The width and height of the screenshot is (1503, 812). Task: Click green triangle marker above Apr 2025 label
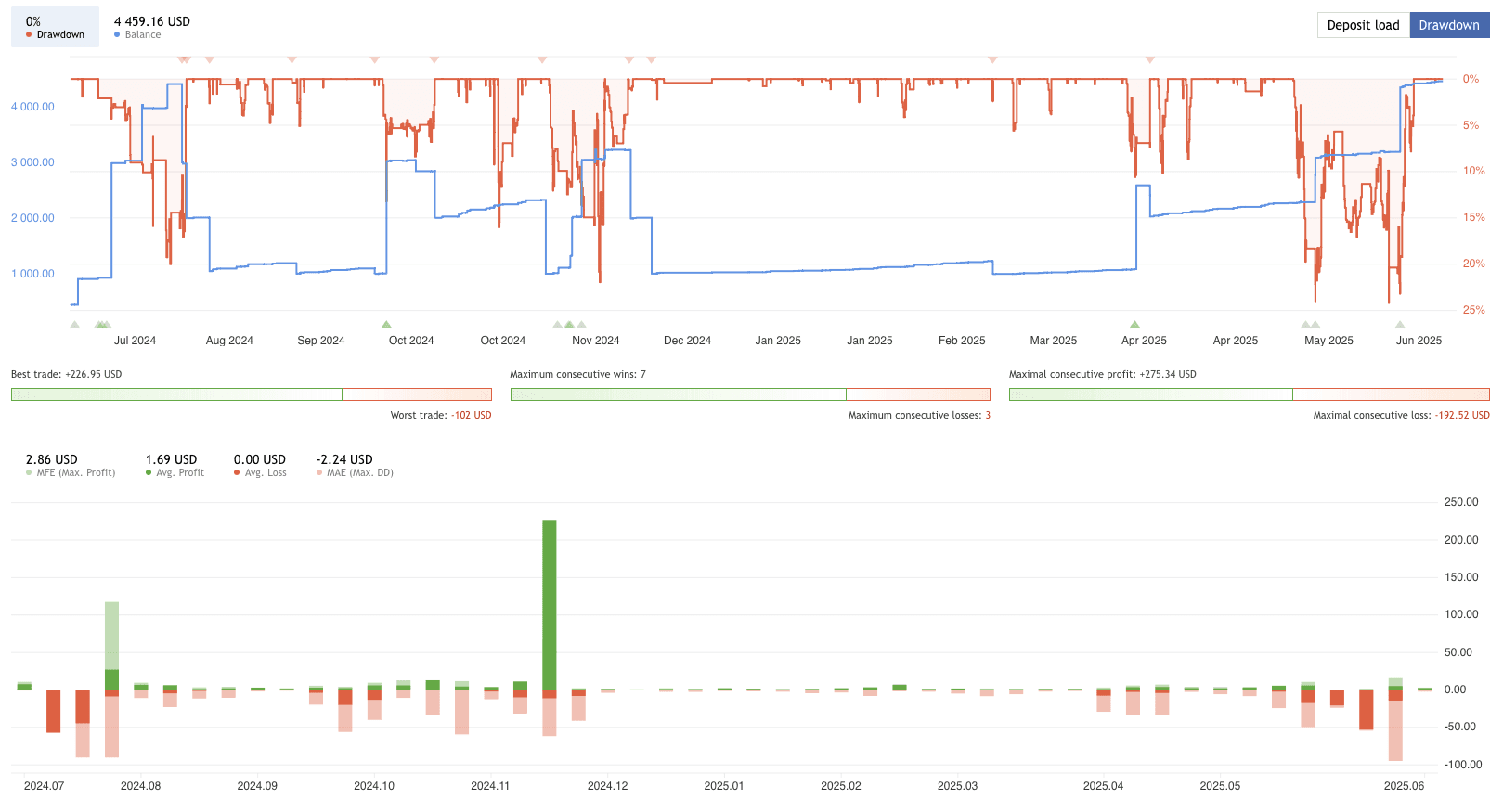(x=1134, y=324)
